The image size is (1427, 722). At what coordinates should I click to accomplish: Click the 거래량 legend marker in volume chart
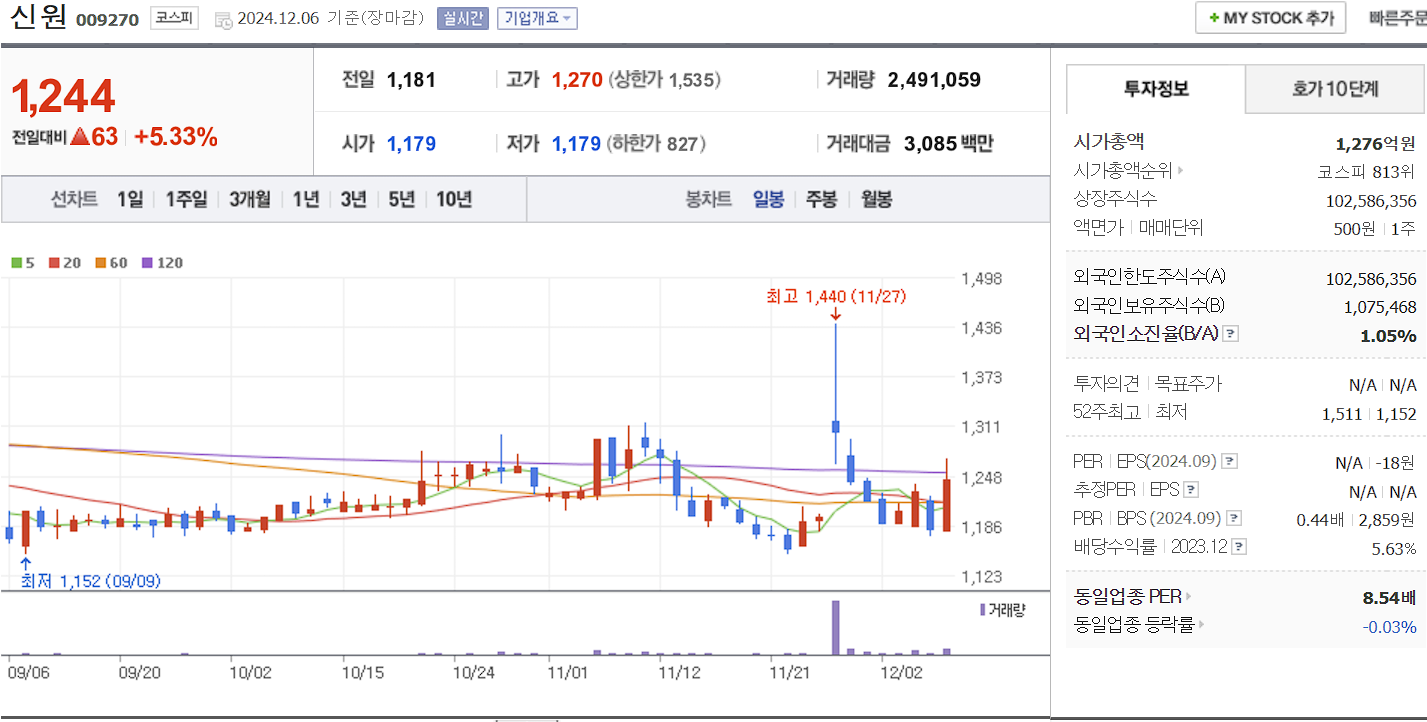(x=983, y=609)
